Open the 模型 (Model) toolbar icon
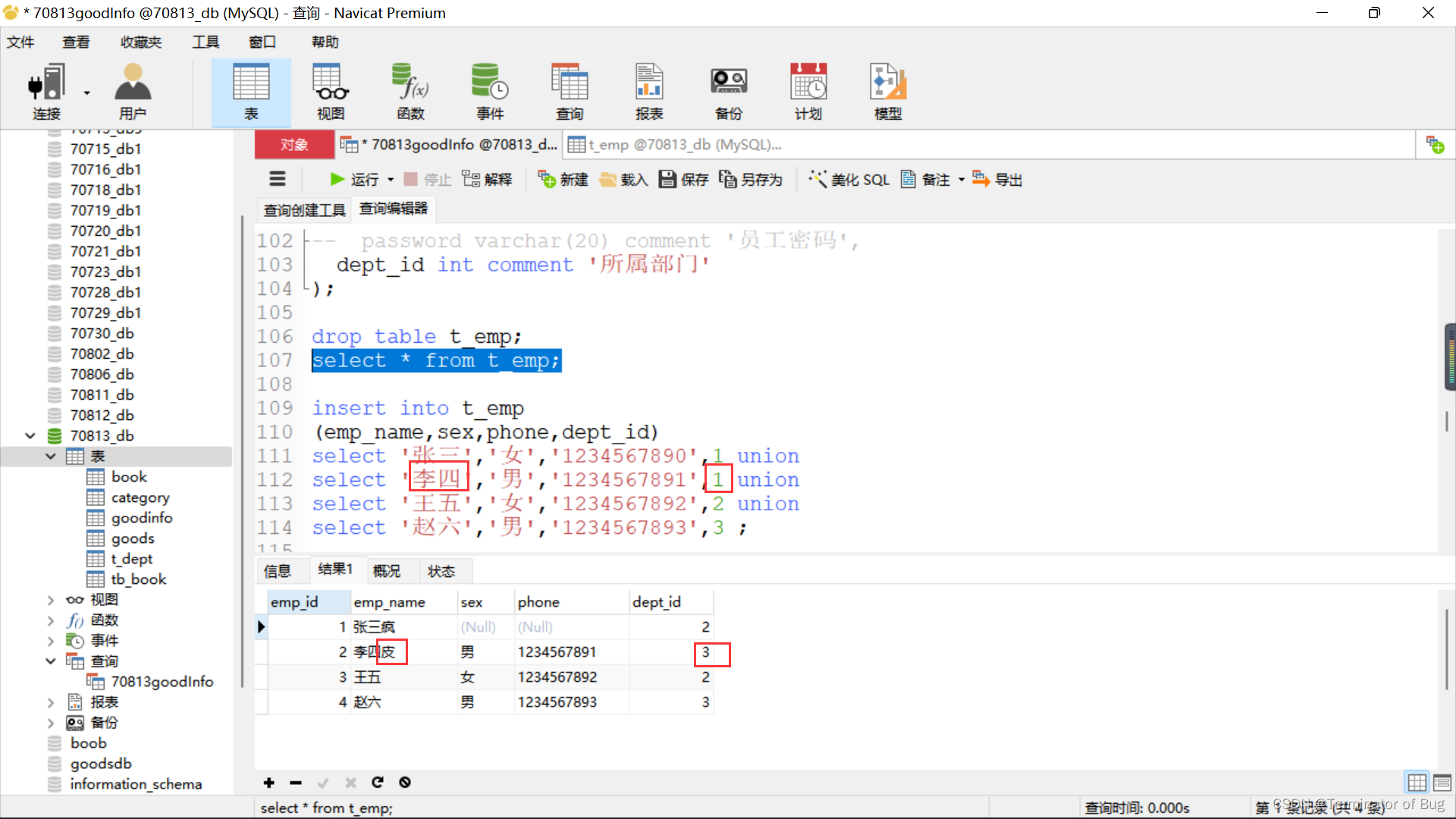The image size is (1456, 819). pos(888,92)
